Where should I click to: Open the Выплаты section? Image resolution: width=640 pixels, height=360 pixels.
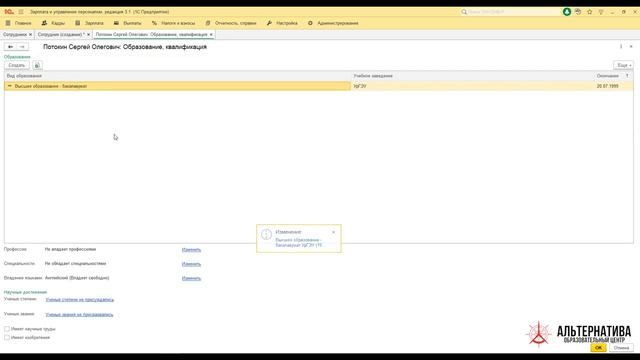point(127,23)
